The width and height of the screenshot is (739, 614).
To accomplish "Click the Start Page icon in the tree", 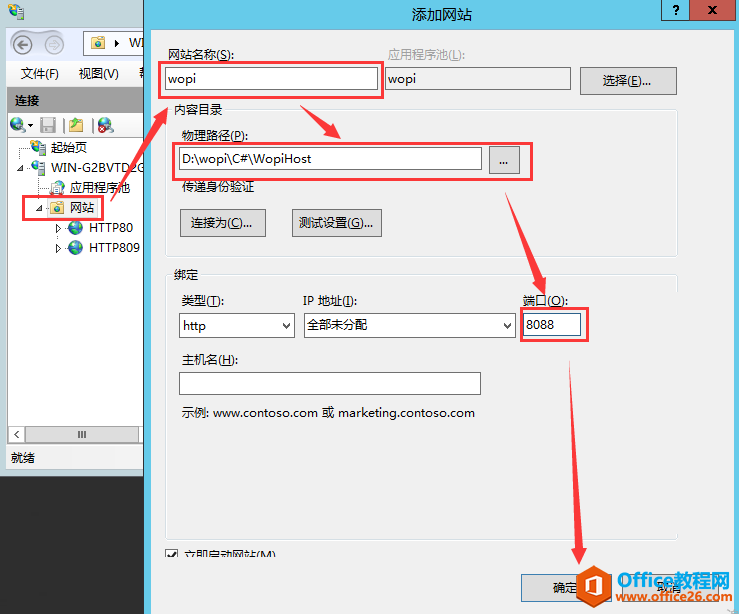I will (38, 147).
